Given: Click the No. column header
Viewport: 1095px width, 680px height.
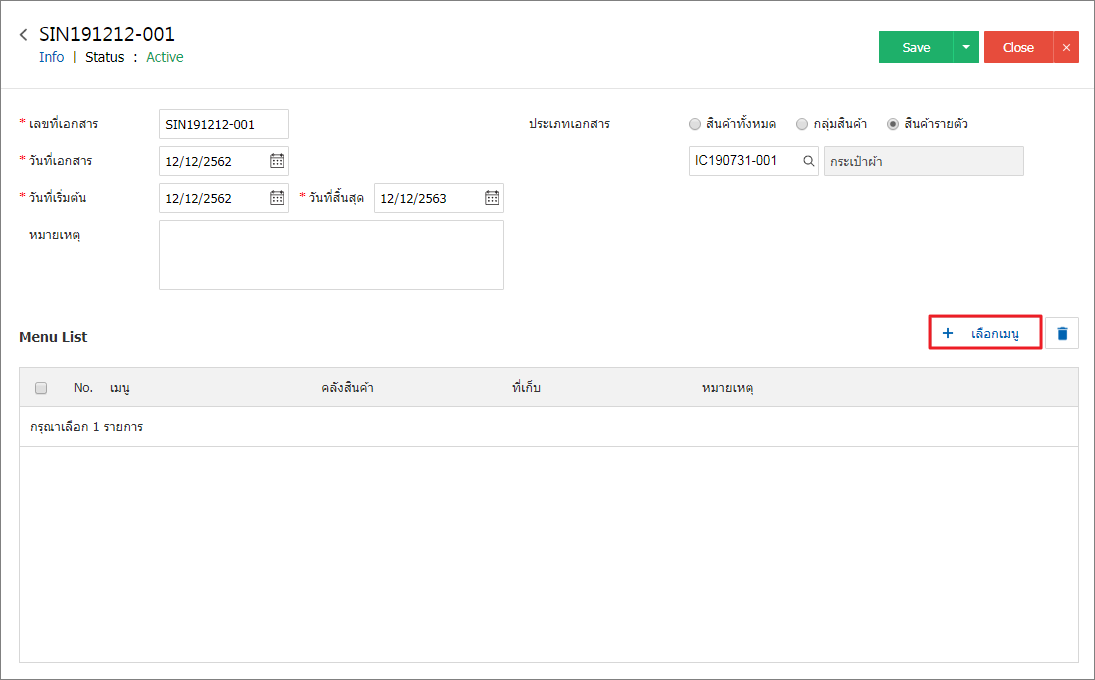Looking at the screenshot, I should pos(83,387).
